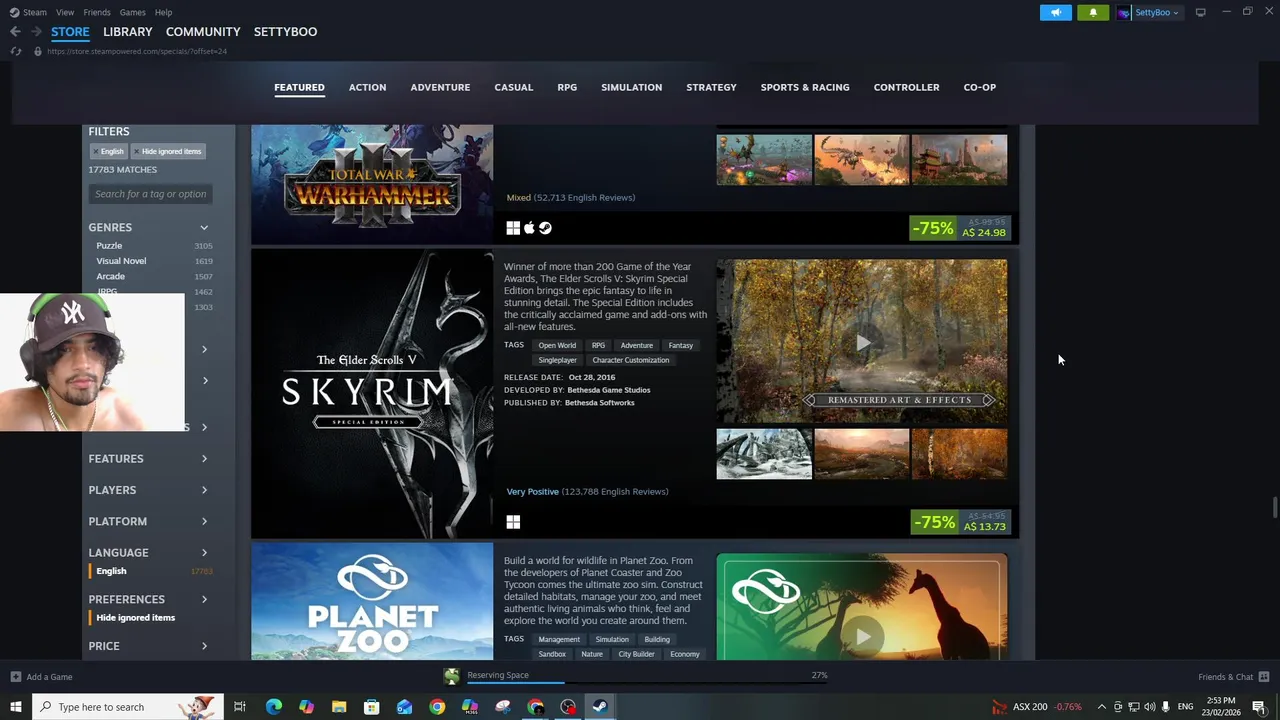The height and width of the screenshot is (720, 1280).
Task: Open Copilot from the taskbar
Action: (x=306, y=707)
